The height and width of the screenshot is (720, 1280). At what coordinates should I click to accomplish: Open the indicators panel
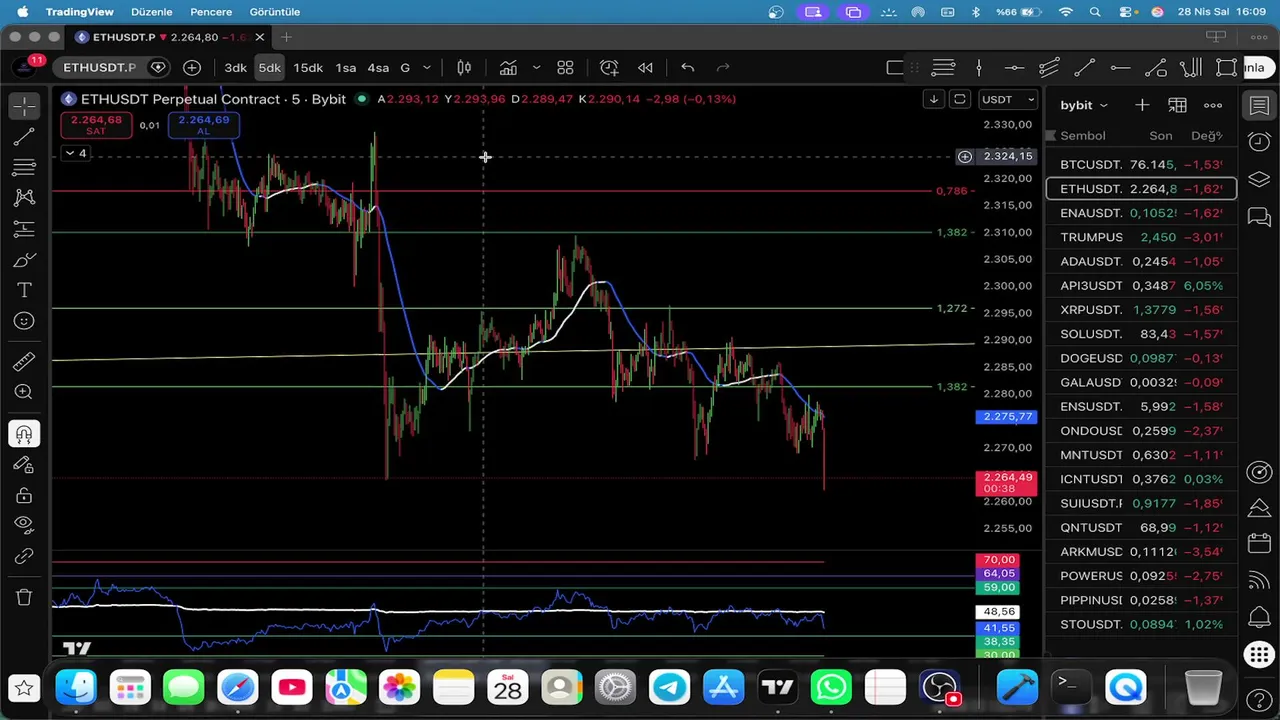[x=508, y=67]
